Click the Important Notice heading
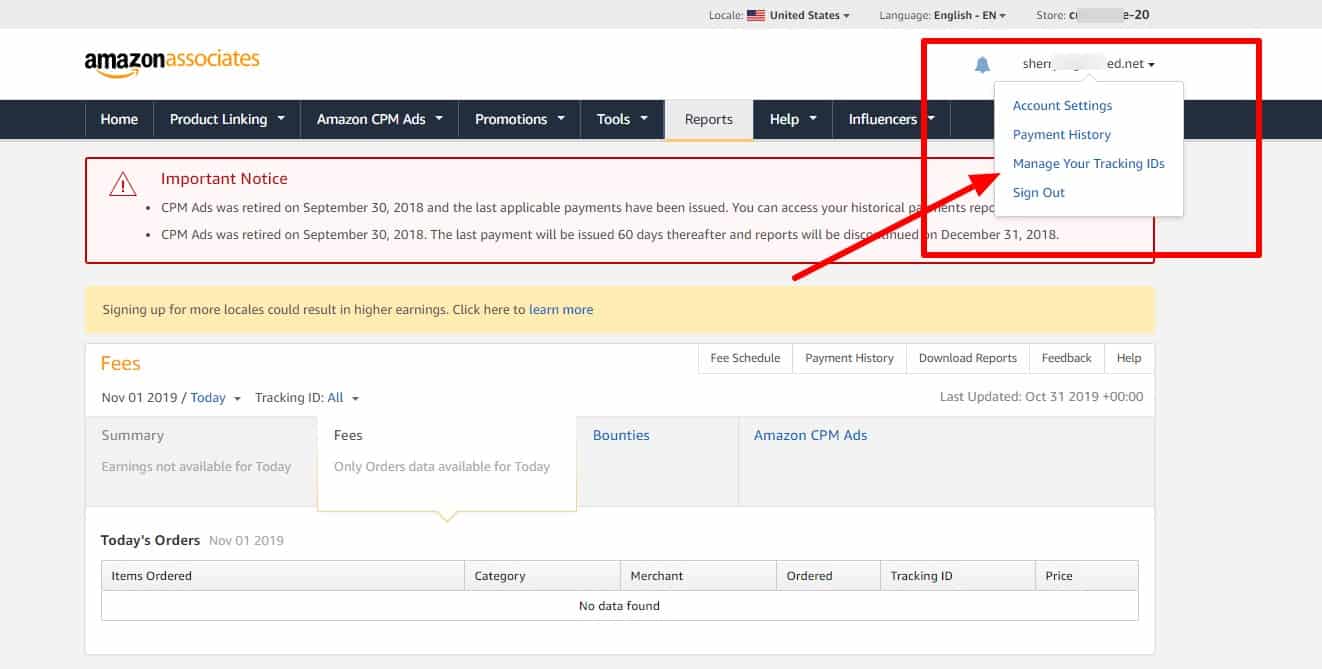 pyautogui.click(x=224, y=179)
